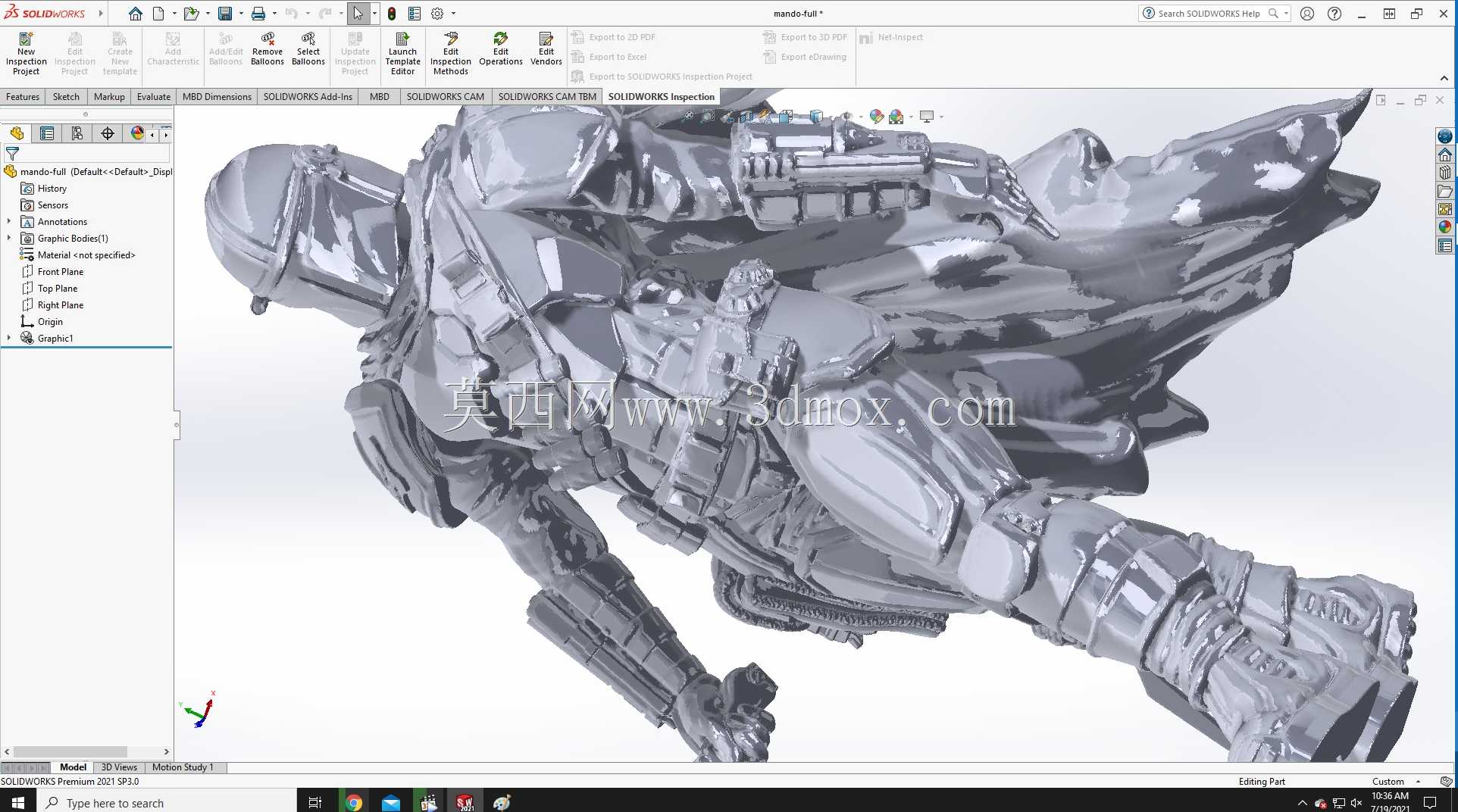Open Appearances, Scenes, and Decals in the task pane
Screen dimensions: 1458x812
[x=1445, y=227]
